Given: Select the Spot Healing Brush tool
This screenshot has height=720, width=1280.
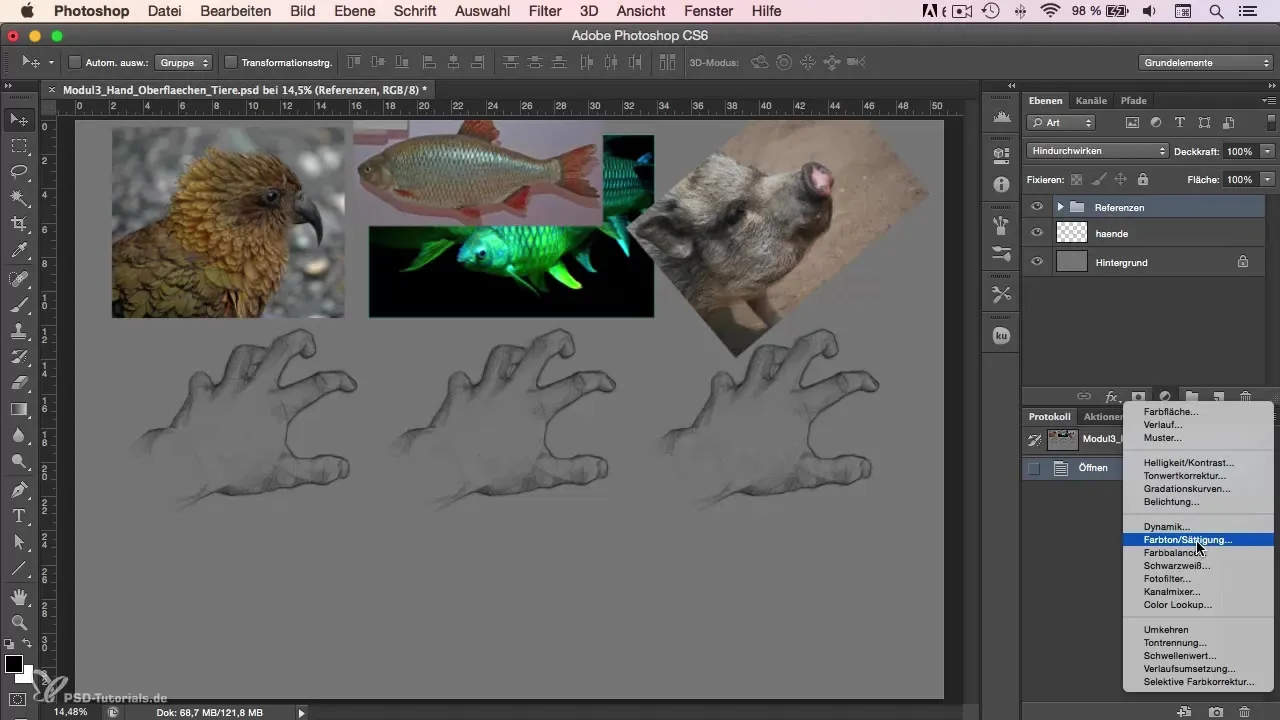Looking at the screenshot, I should point(19,279).
